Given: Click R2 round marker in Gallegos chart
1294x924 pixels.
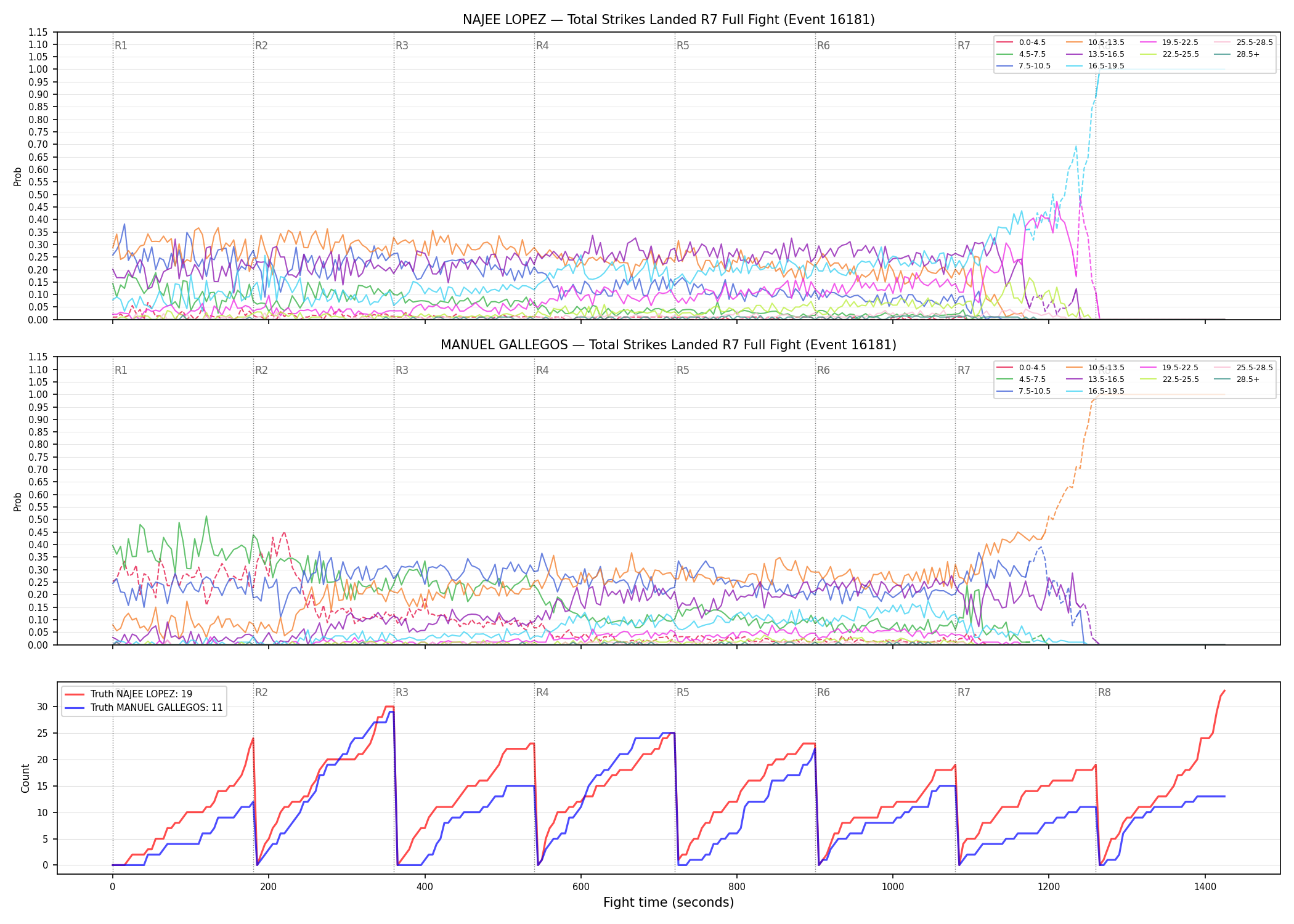Looking at the screenshot, I should click(261, 370).
